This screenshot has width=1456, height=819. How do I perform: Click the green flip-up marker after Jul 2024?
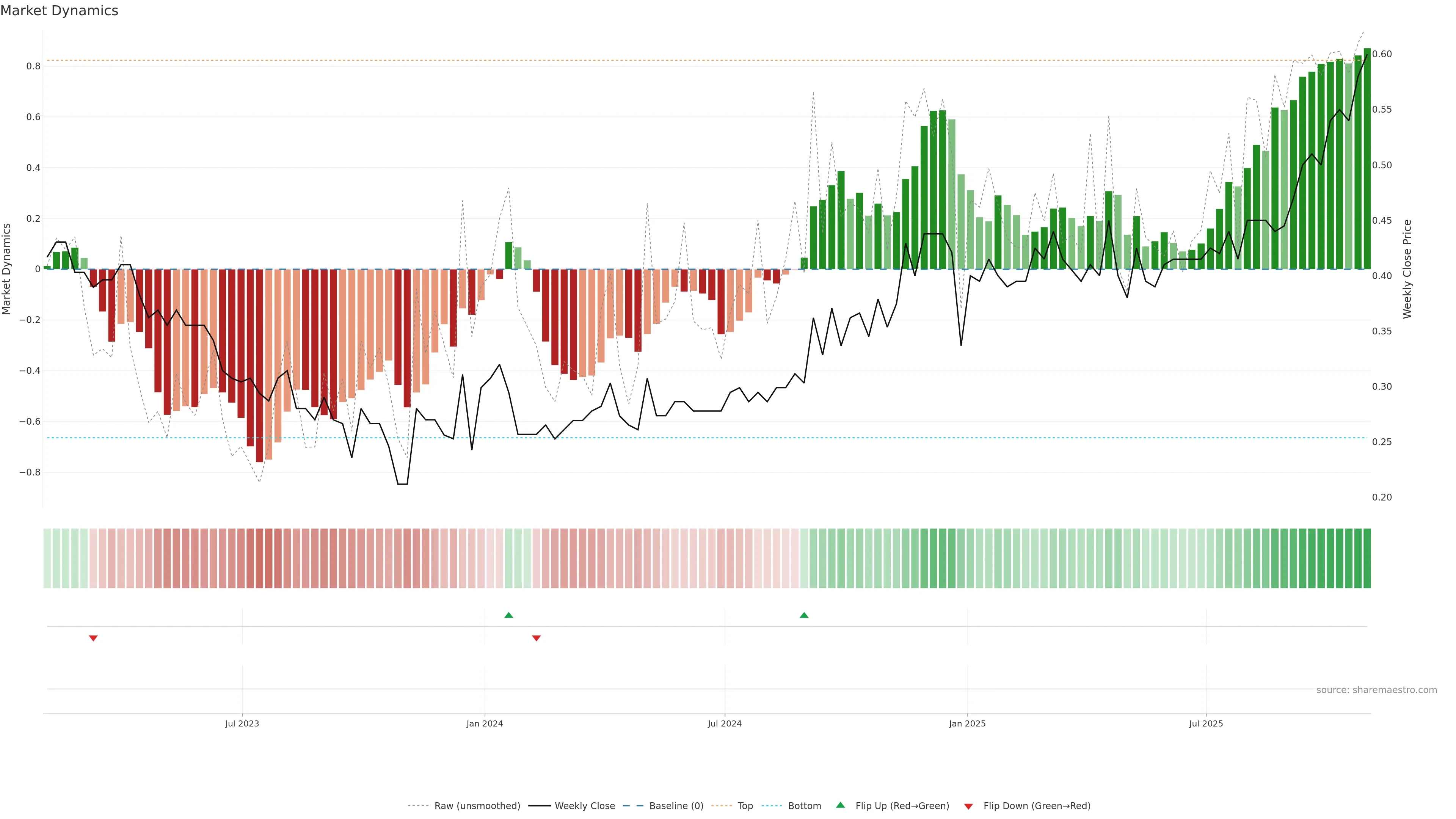pyautogui.click(x=804, y=615)
